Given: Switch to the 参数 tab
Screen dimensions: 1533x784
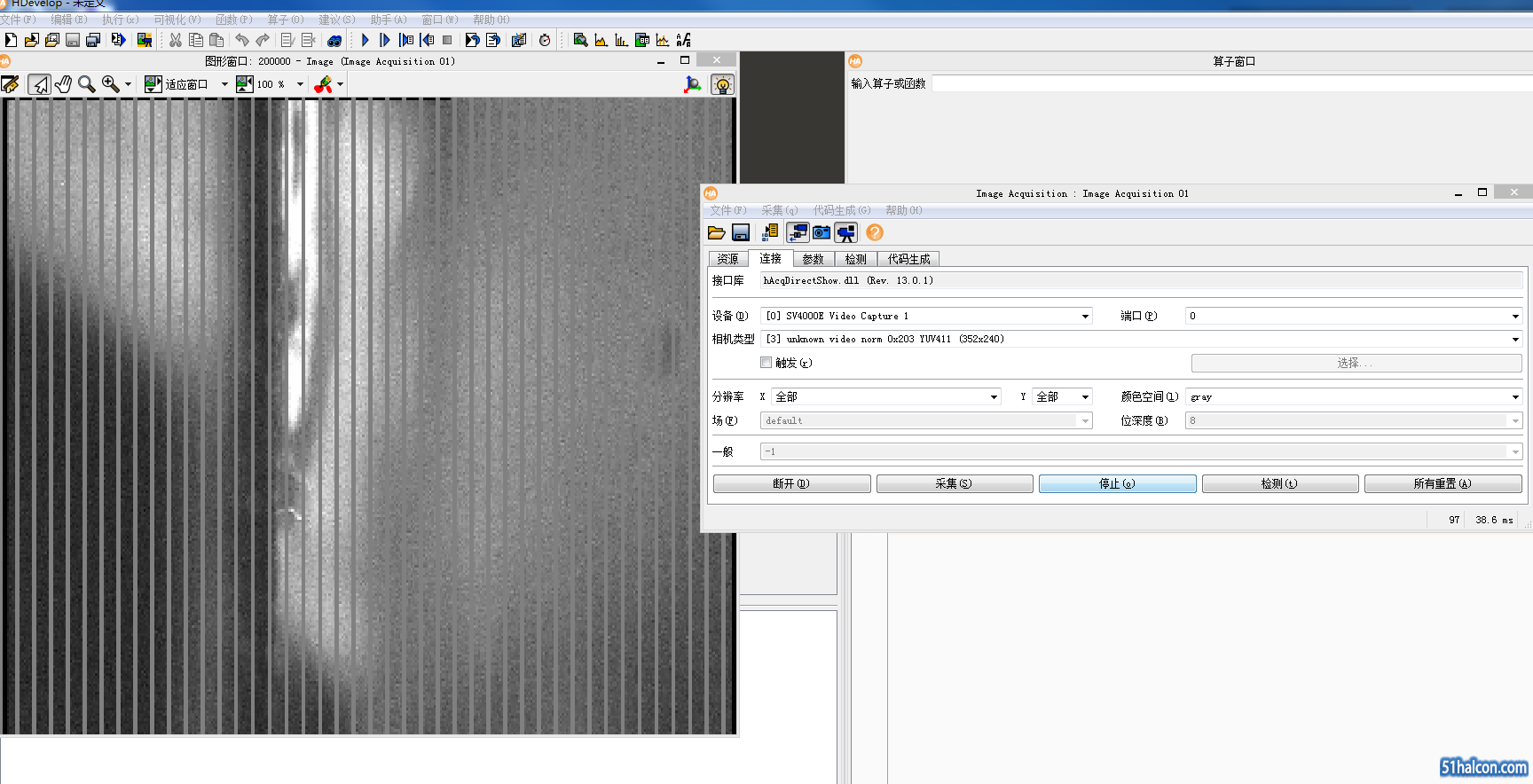Looking at the screenshot, I should click(x=813, y=259).
